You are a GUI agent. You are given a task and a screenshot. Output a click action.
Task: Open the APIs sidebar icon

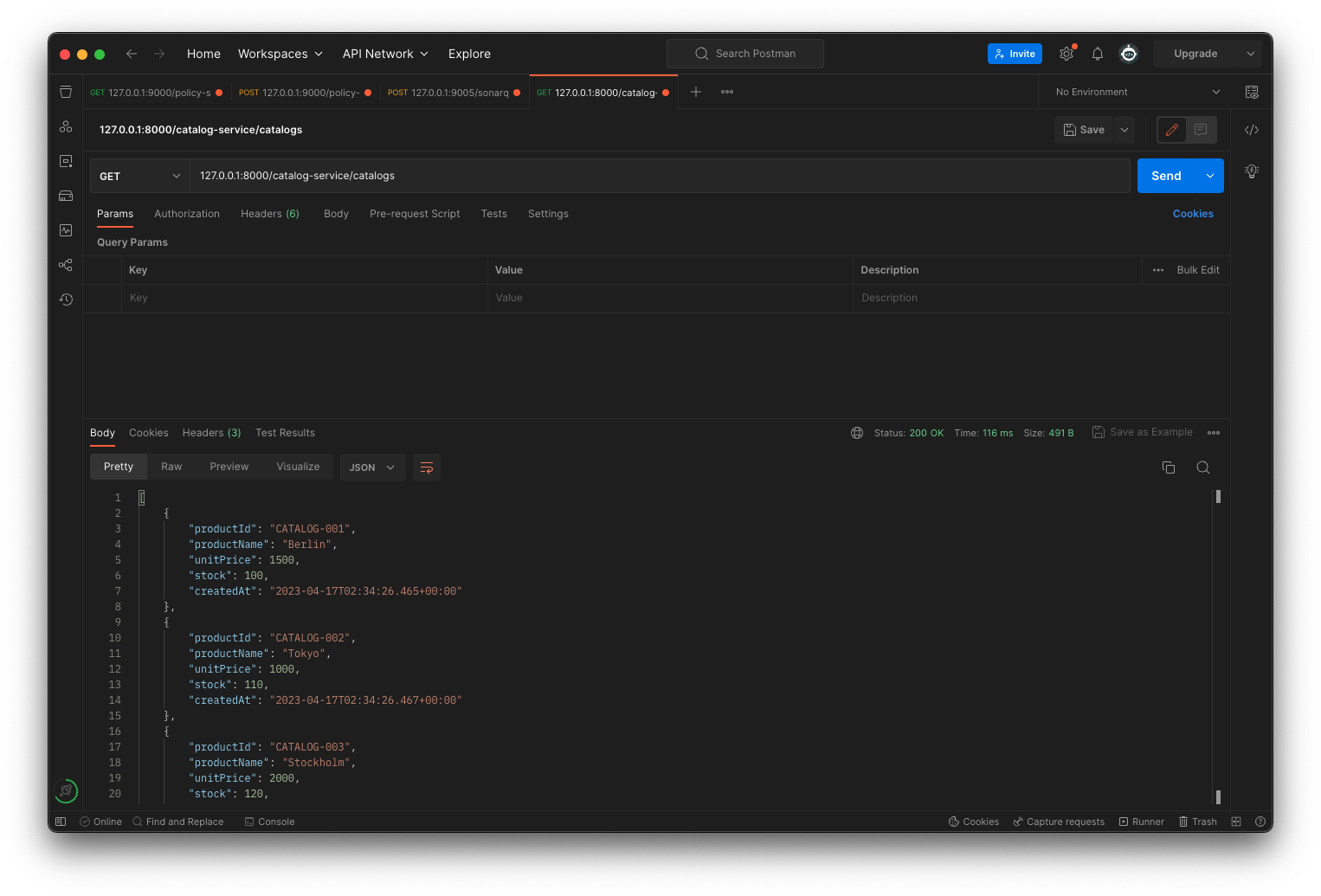pyautogui.click(x=66, y=126)
